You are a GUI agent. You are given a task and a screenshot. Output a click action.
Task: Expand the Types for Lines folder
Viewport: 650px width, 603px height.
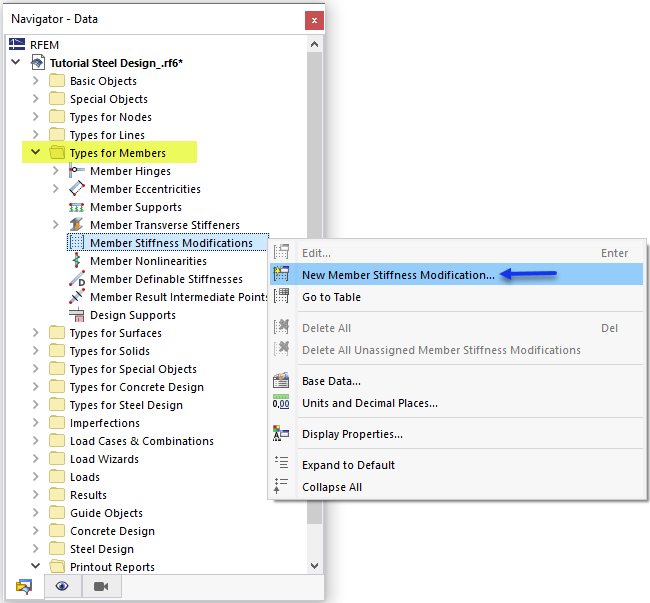click(x=36, y=135)
